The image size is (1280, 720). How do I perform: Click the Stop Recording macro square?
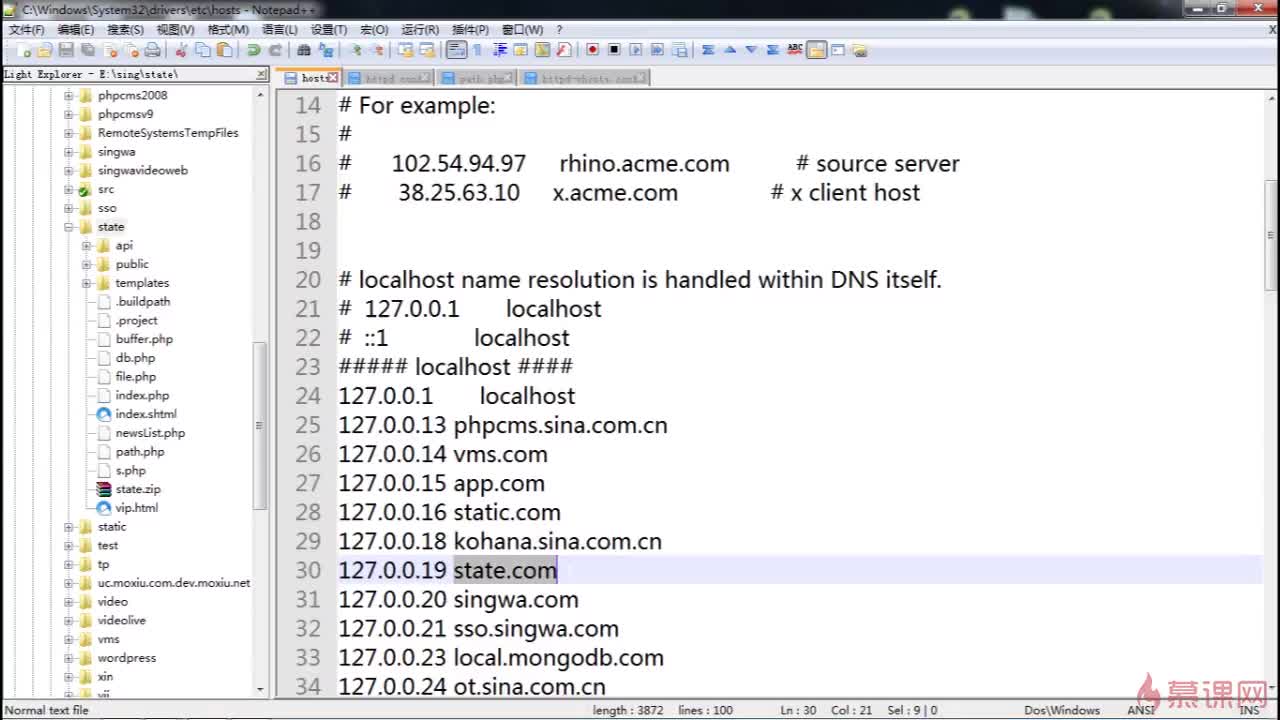(x=614, y=50)
